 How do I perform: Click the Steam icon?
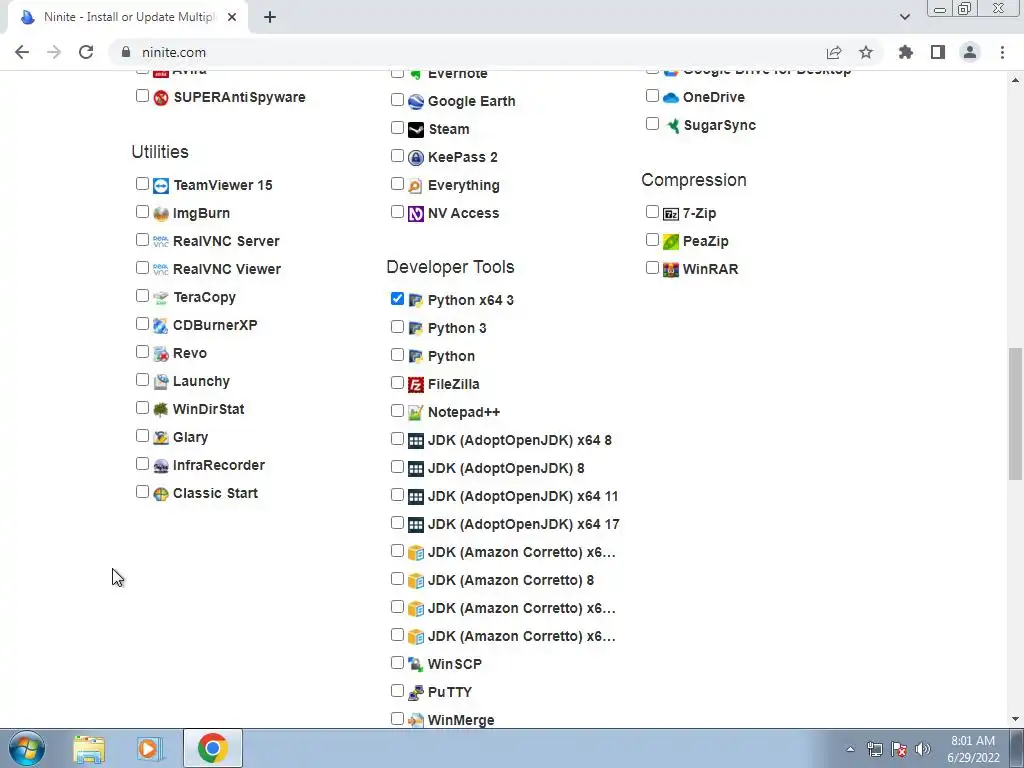point(416,129)
